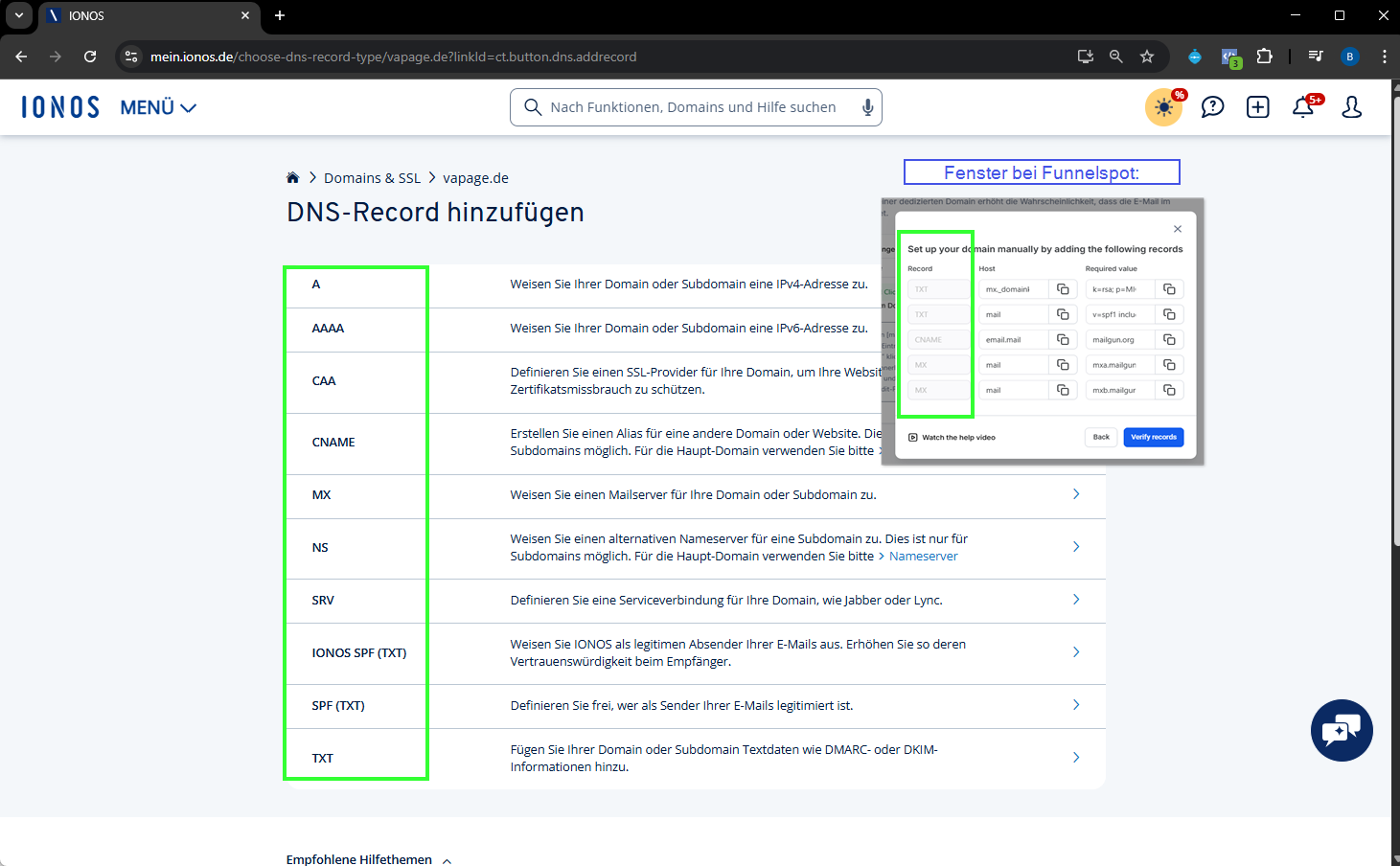This screenshot has width=1400, height=866.
Task: Expand the MENÜ dropdown
Action: pos(158,107)
